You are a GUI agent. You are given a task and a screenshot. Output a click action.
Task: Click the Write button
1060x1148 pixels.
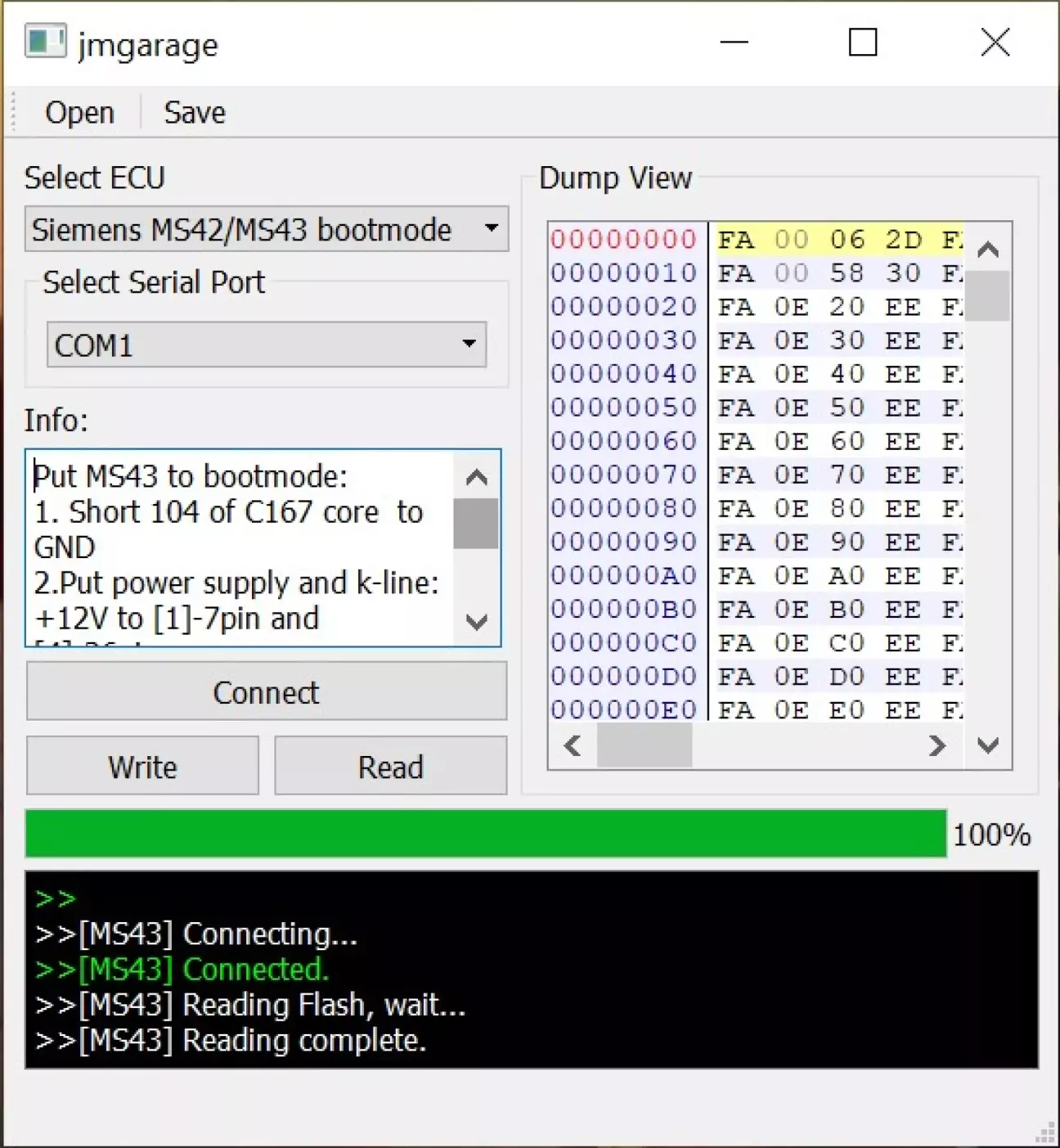tap(142, 767)
